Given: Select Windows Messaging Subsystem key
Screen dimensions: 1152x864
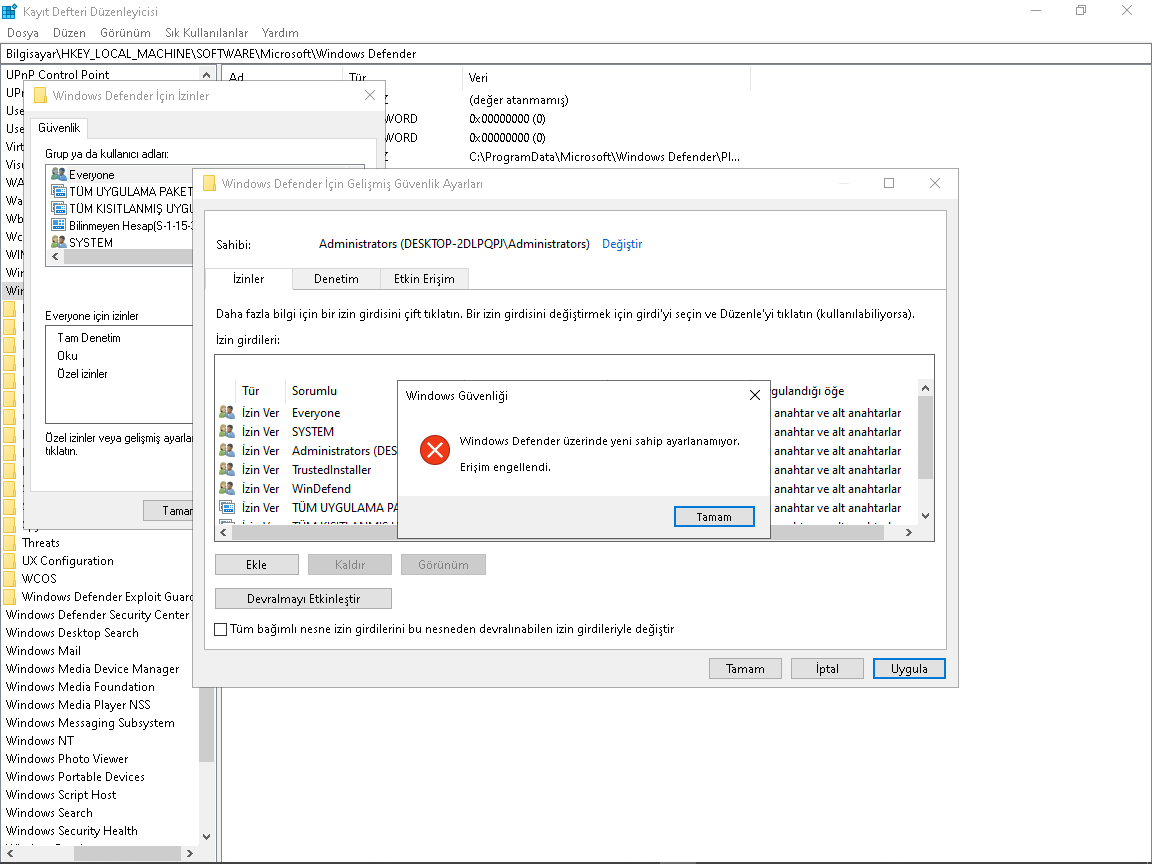Looking at the screenshot, I should point(90,723).
